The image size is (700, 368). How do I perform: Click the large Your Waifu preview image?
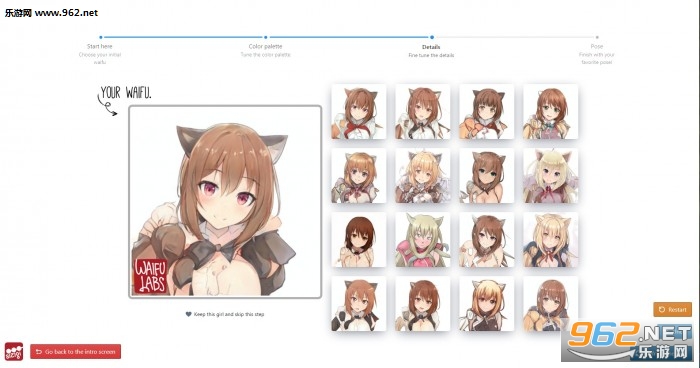(x=225, y=202)
